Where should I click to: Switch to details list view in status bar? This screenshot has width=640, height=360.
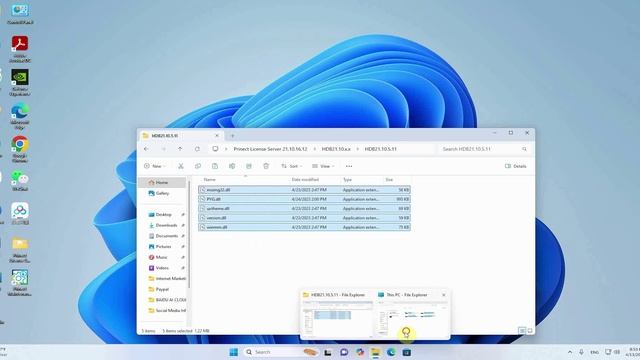coord(522,331)
